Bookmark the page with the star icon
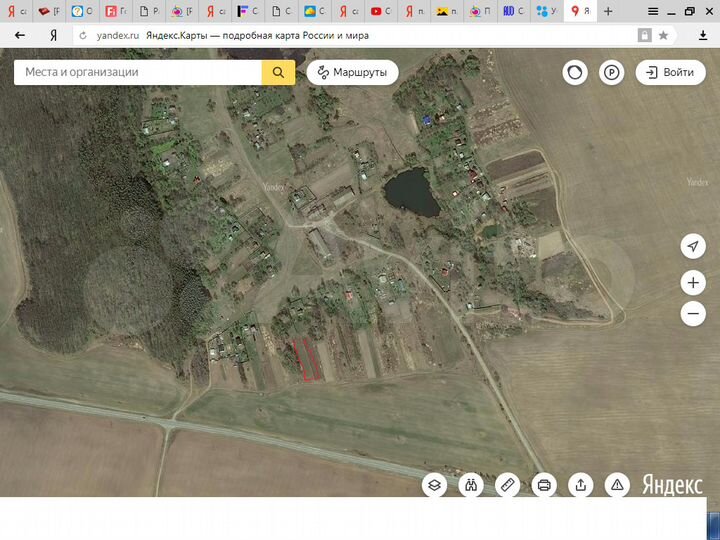 (x=664, y=35)
